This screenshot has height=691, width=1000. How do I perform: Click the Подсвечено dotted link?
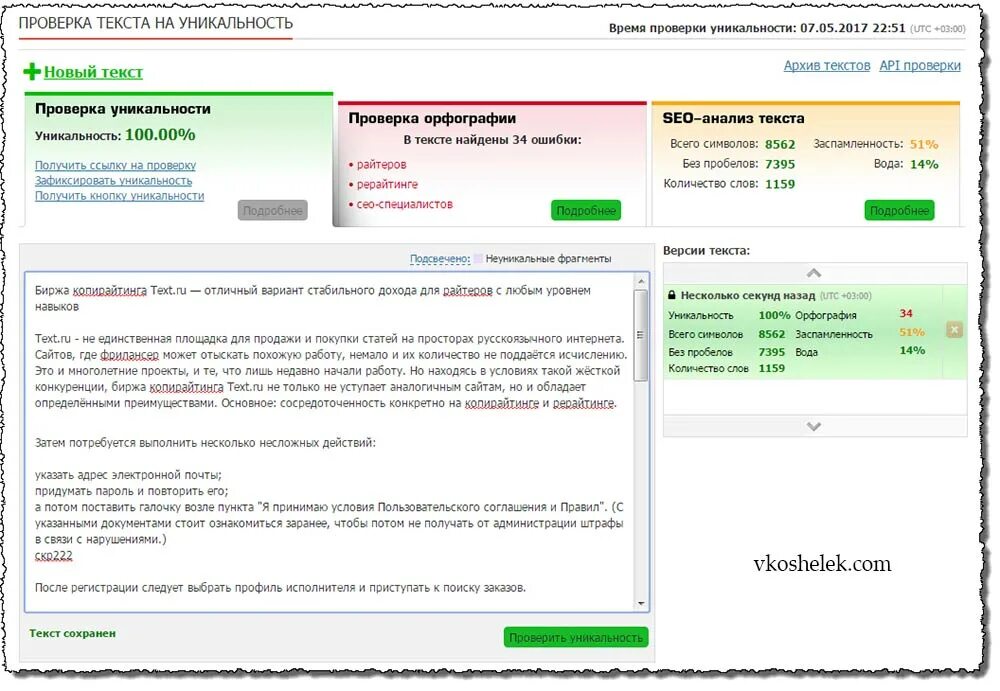point(439,259)
